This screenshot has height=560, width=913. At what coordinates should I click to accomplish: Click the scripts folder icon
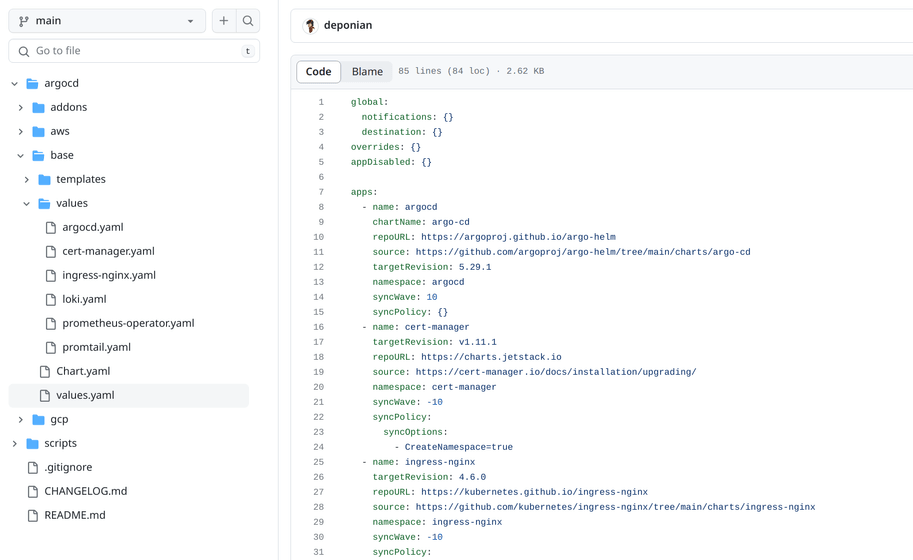tap(33, 444)
